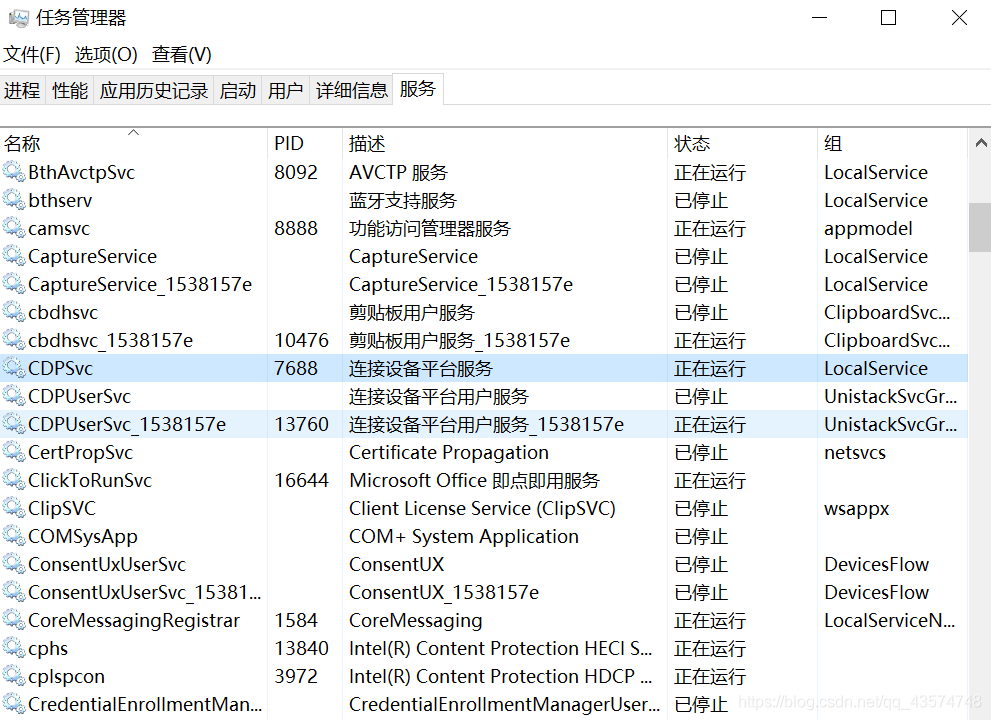Click the gear icon of CDPSvc
This screenshot has height=720, width=991.
(13, 367)
